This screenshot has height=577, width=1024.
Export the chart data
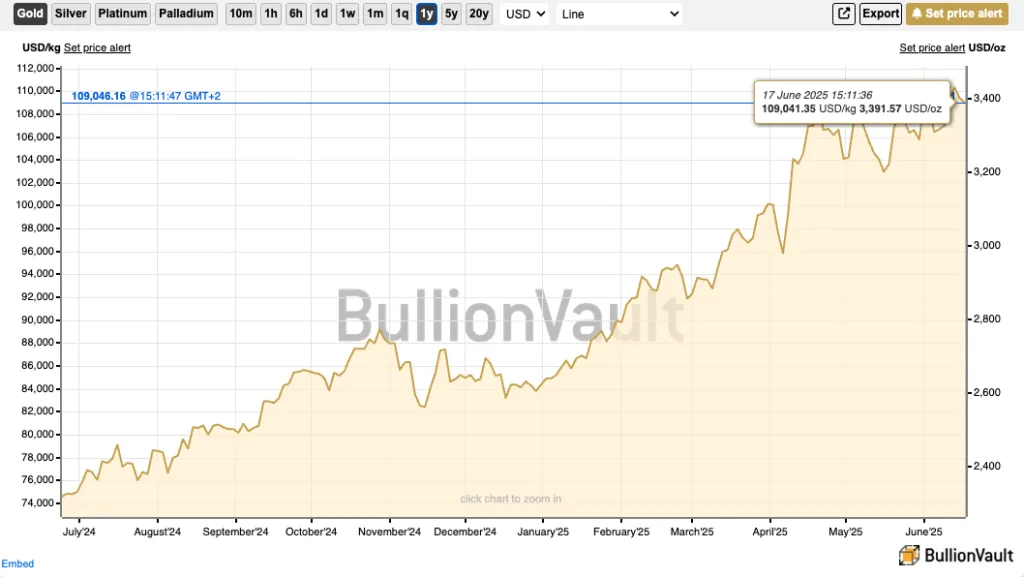[x=880, y=14]
